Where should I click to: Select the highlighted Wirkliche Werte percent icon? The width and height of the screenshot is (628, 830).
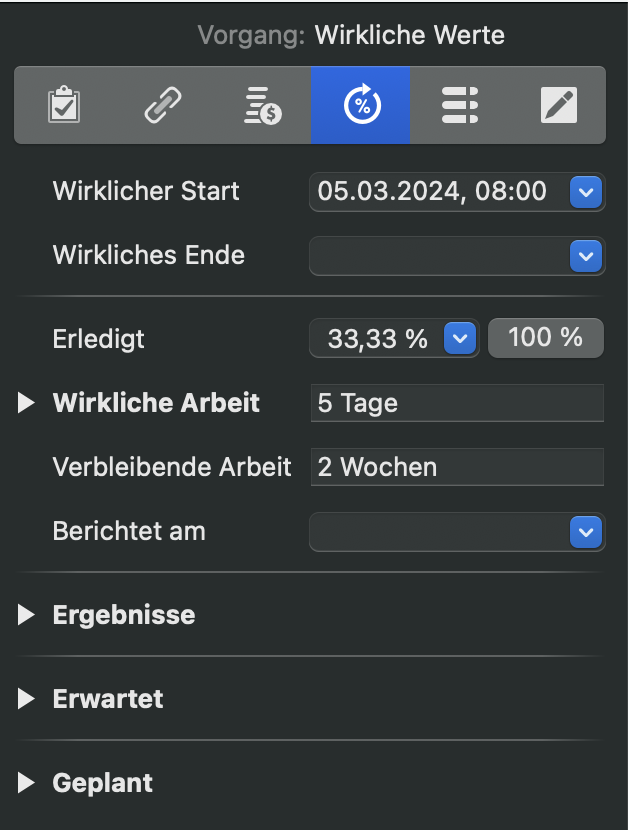coord(360,104)
